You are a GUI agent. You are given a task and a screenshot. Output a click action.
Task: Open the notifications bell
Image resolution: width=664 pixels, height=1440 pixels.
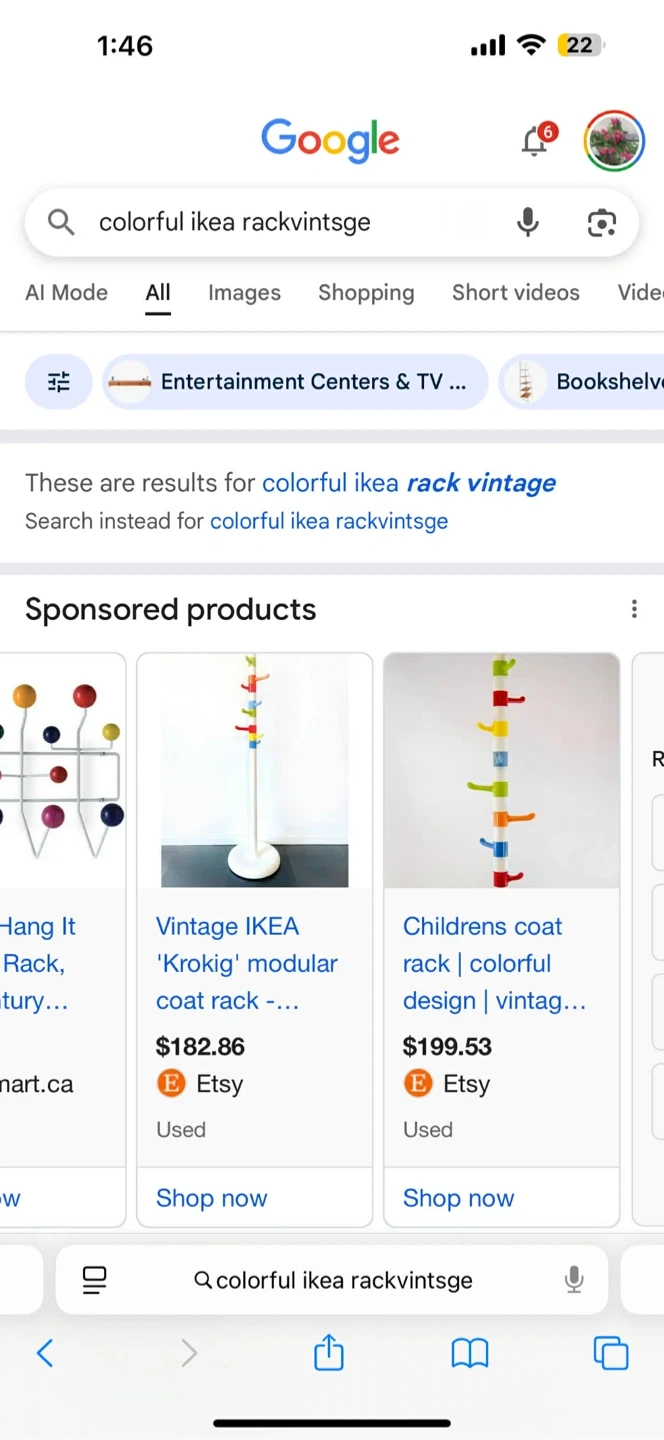(535, 142)
